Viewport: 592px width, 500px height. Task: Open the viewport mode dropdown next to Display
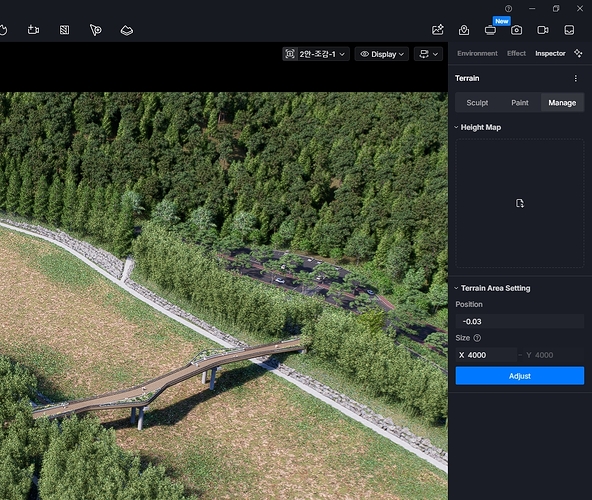click(428, 54)
